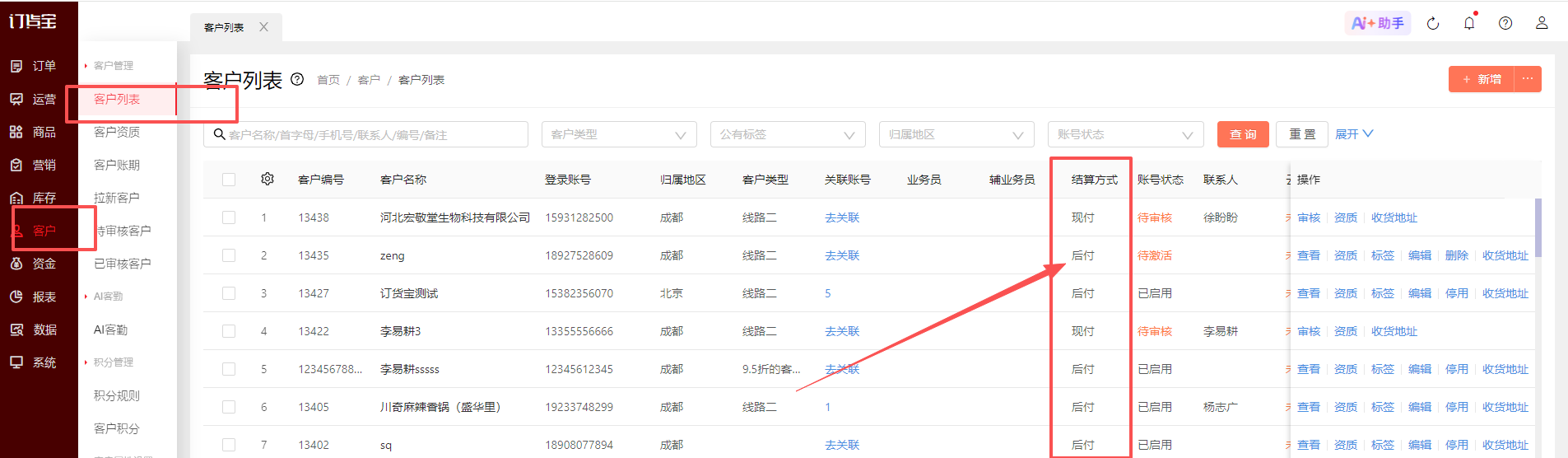Check the row for customer zeng
The width and height of the screenshot is (1568, 458).
pyautogui.click(x=229, y=255)
